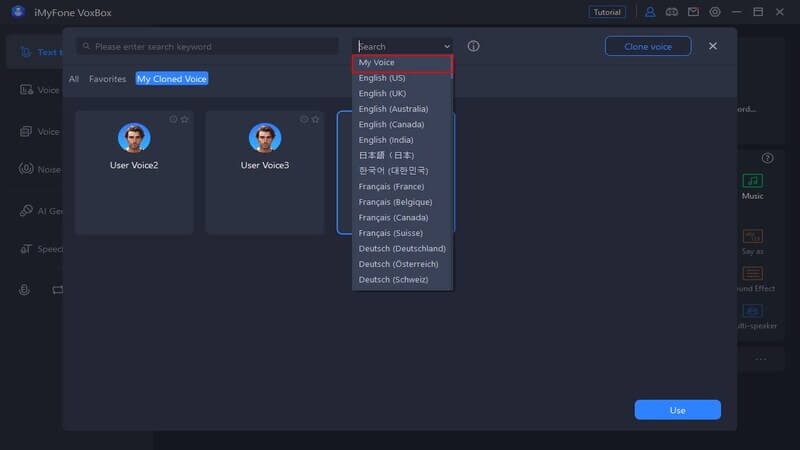Select Deutsch (Deutschland) language
Image resolution: width=800 pixels, height=450 pixels.
[402, 248]
